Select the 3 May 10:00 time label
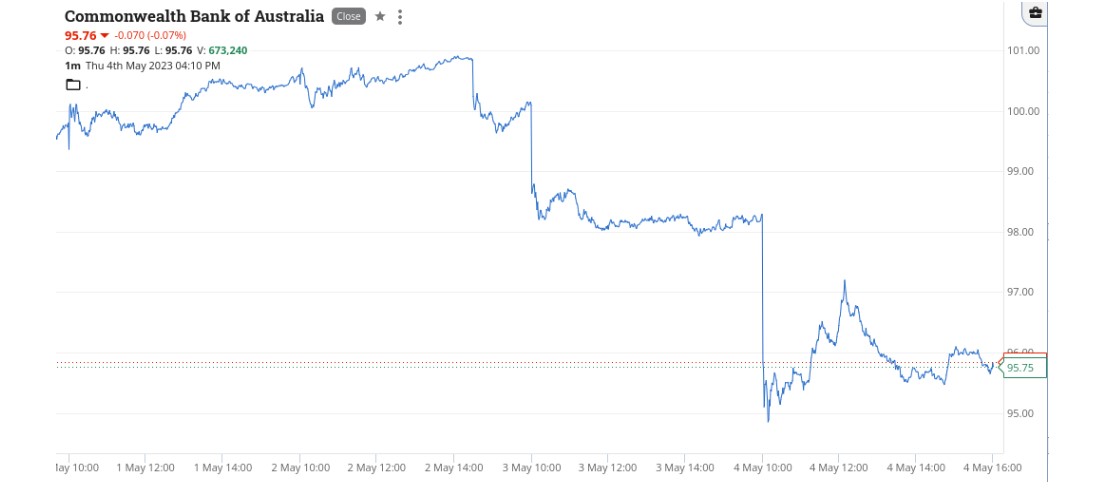Screen dimensions: 1093x490 pos(531,468)
